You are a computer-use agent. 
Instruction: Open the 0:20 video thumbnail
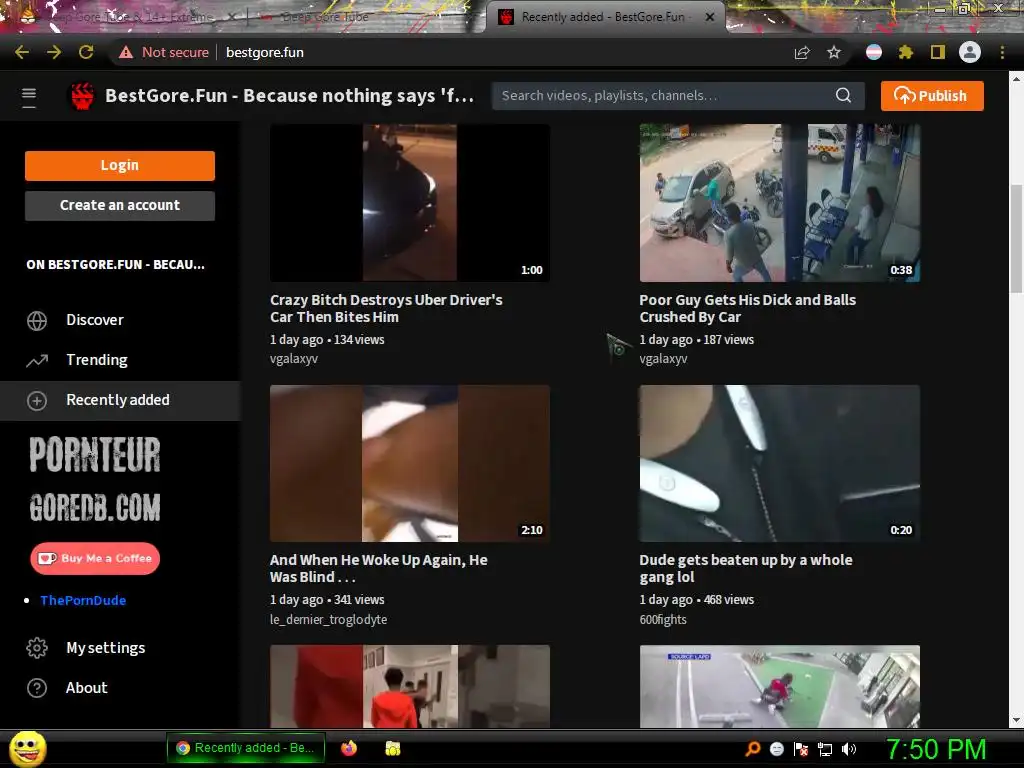(779, 463)
